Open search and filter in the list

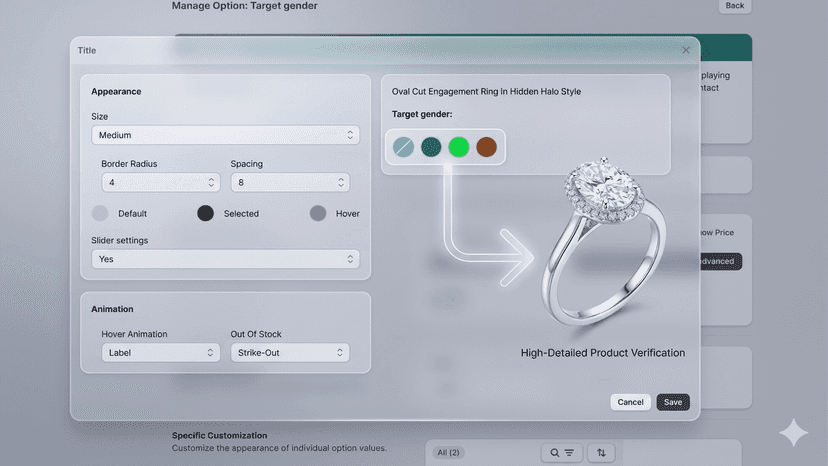click(562, 453)
